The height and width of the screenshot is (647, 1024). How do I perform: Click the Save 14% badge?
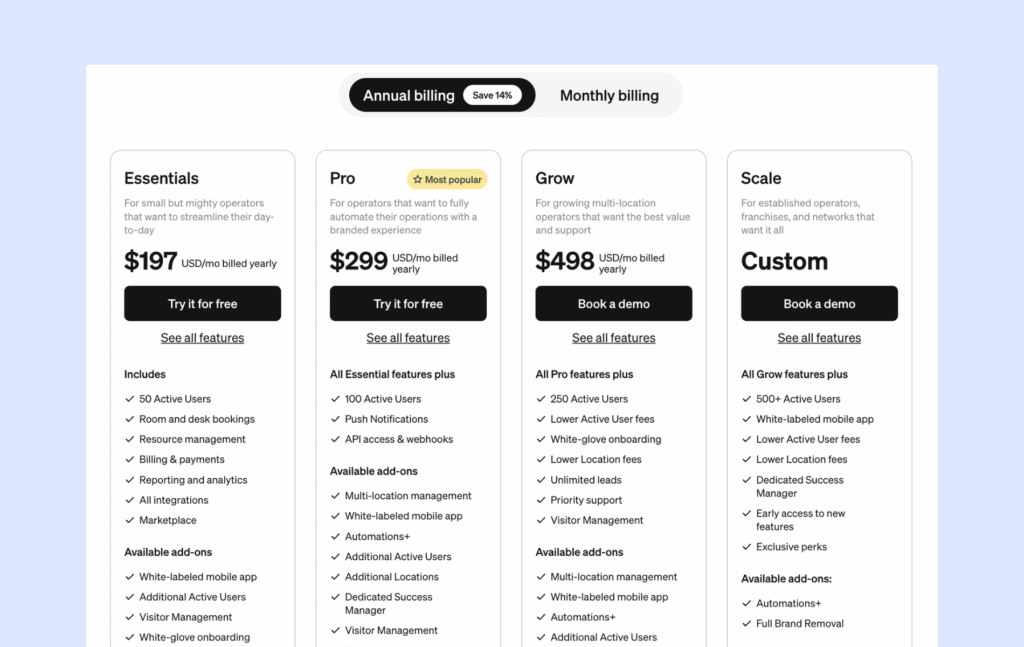pyautogui.click(x=493, y=94)
